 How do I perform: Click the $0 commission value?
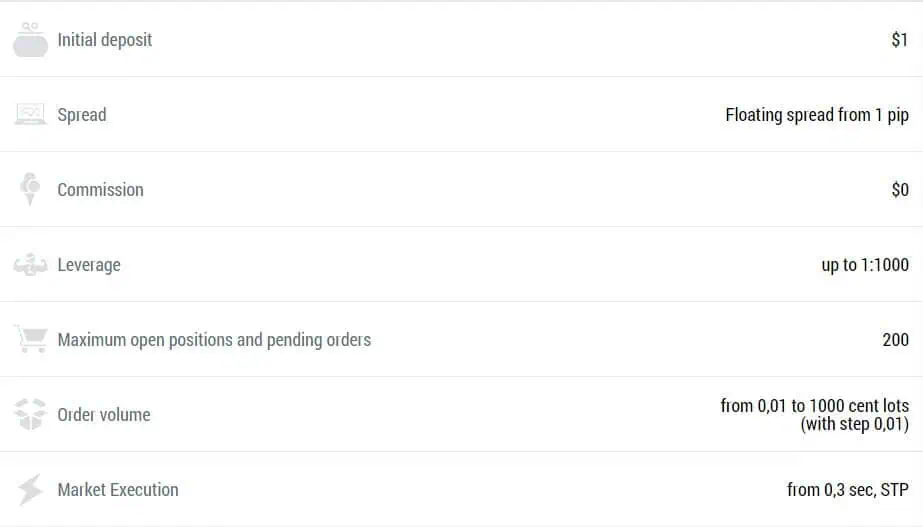(900, 190)
